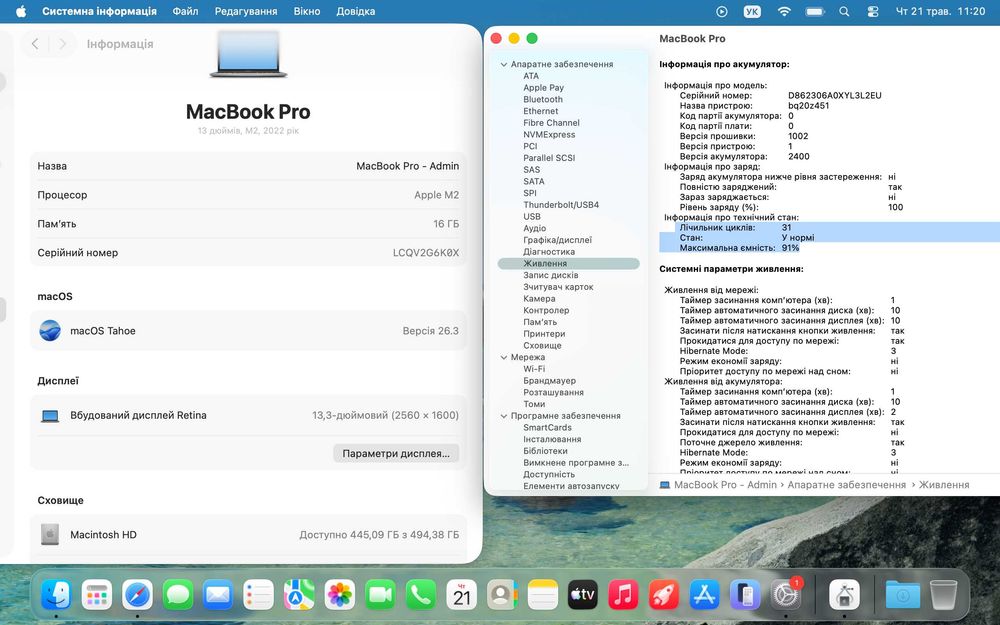Open System Settings with badge in Dock
1000x625 pixels.
(786, 596)
